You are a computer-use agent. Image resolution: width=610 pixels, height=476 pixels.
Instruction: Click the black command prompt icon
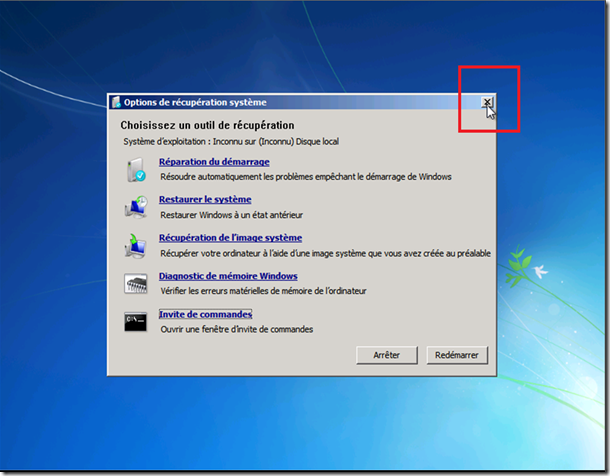coord(135,322)
